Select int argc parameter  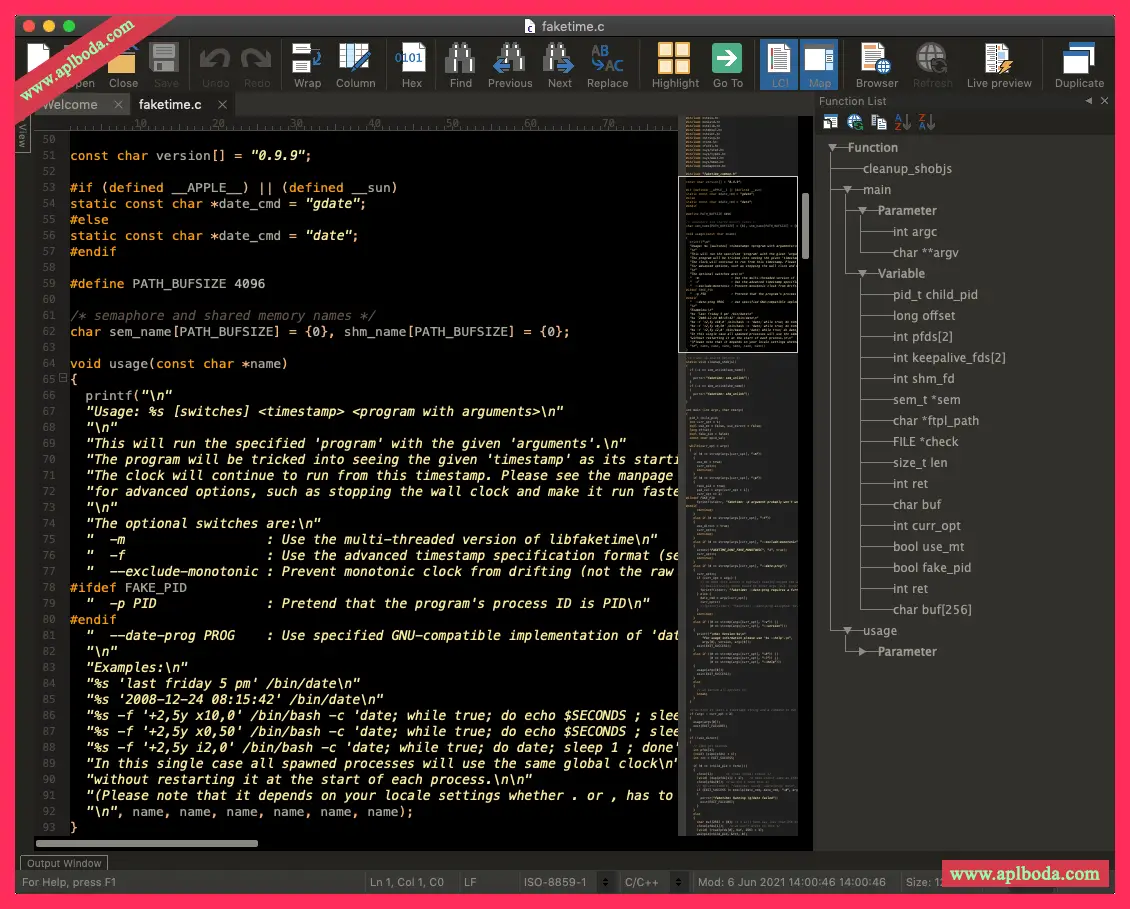point(915,231)
